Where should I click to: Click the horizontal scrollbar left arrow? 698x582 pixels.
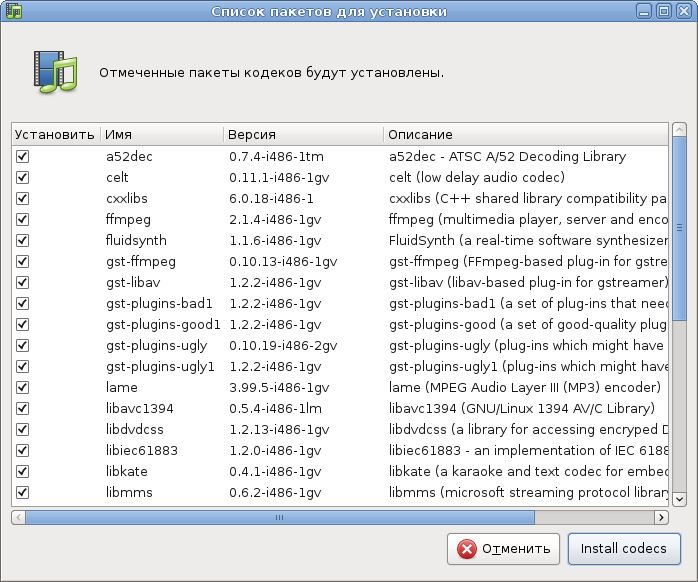[18, 517]
